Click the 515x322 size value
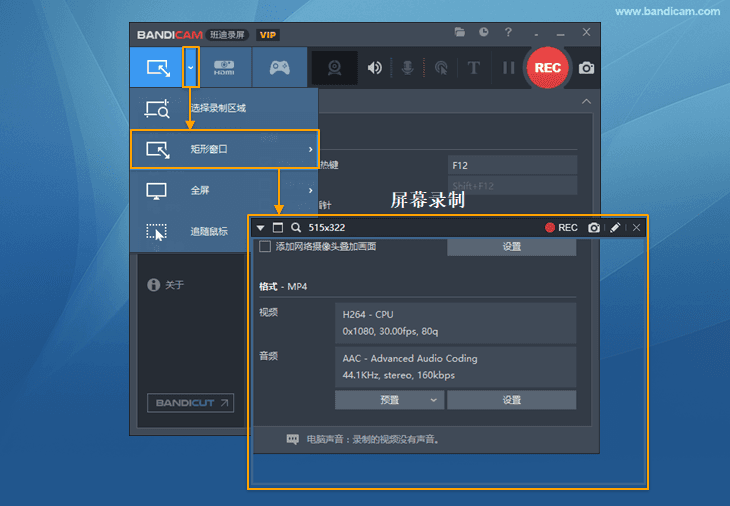Image resolution: width=730 pixels, height=506 pixels. 327,228
